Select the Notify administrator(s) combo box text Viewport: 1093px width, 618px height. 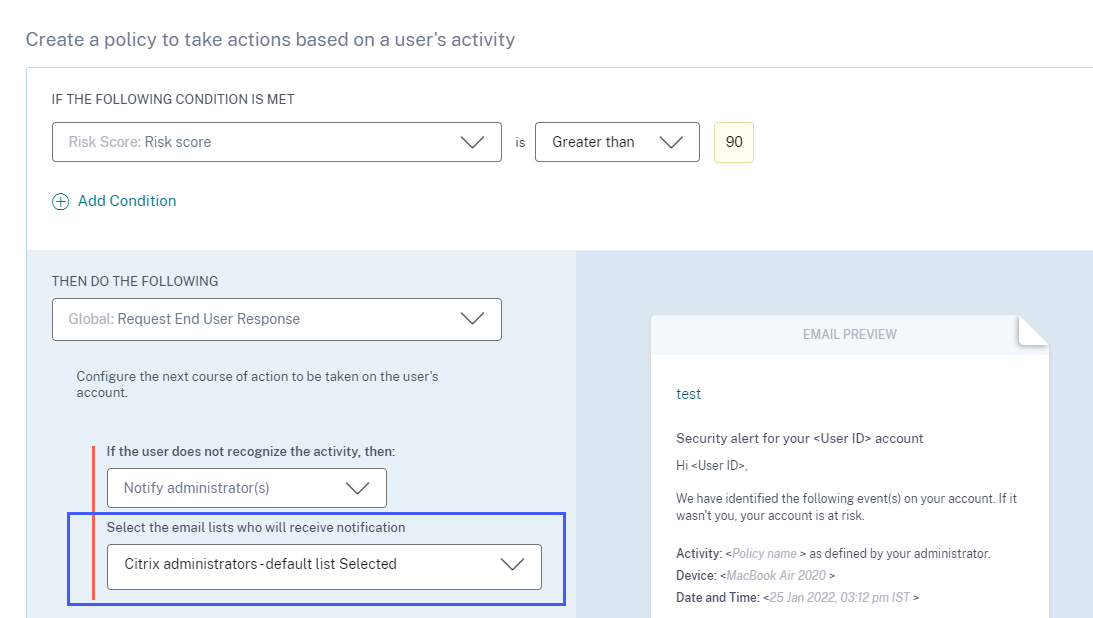click(196, 488)
